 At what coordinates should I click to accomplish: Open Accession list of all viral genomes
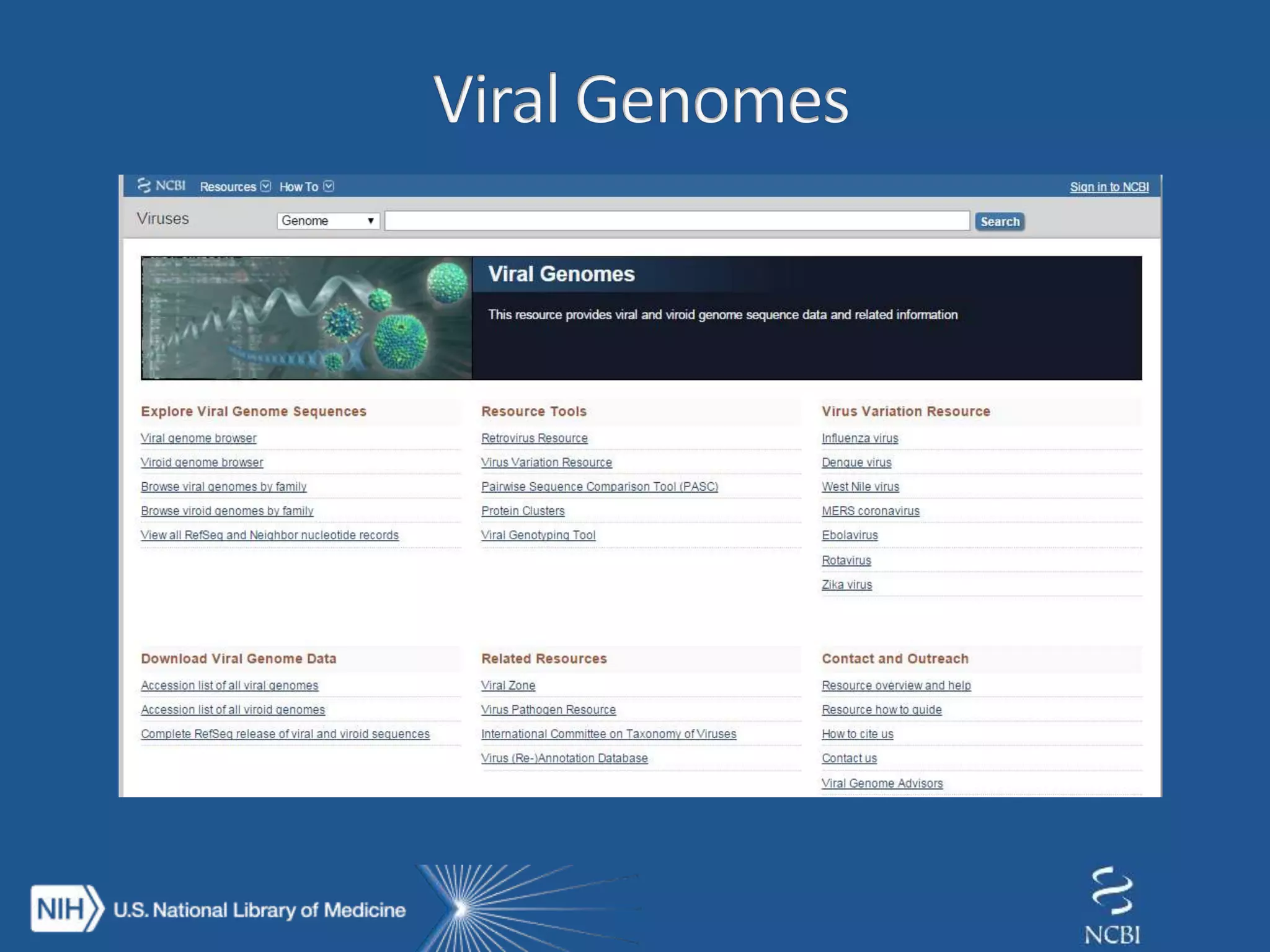tap(229, 685)
